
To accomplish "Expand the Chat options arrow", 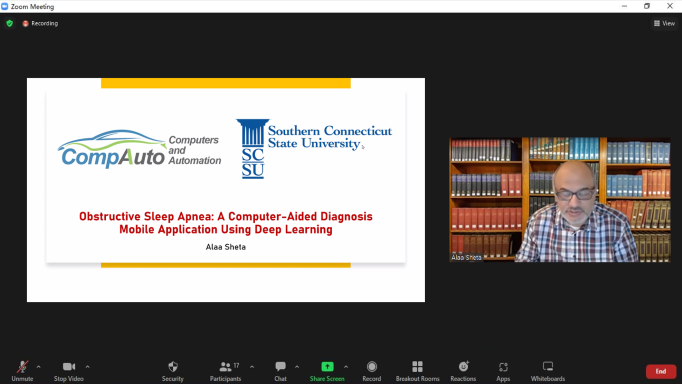I will 297,367.
